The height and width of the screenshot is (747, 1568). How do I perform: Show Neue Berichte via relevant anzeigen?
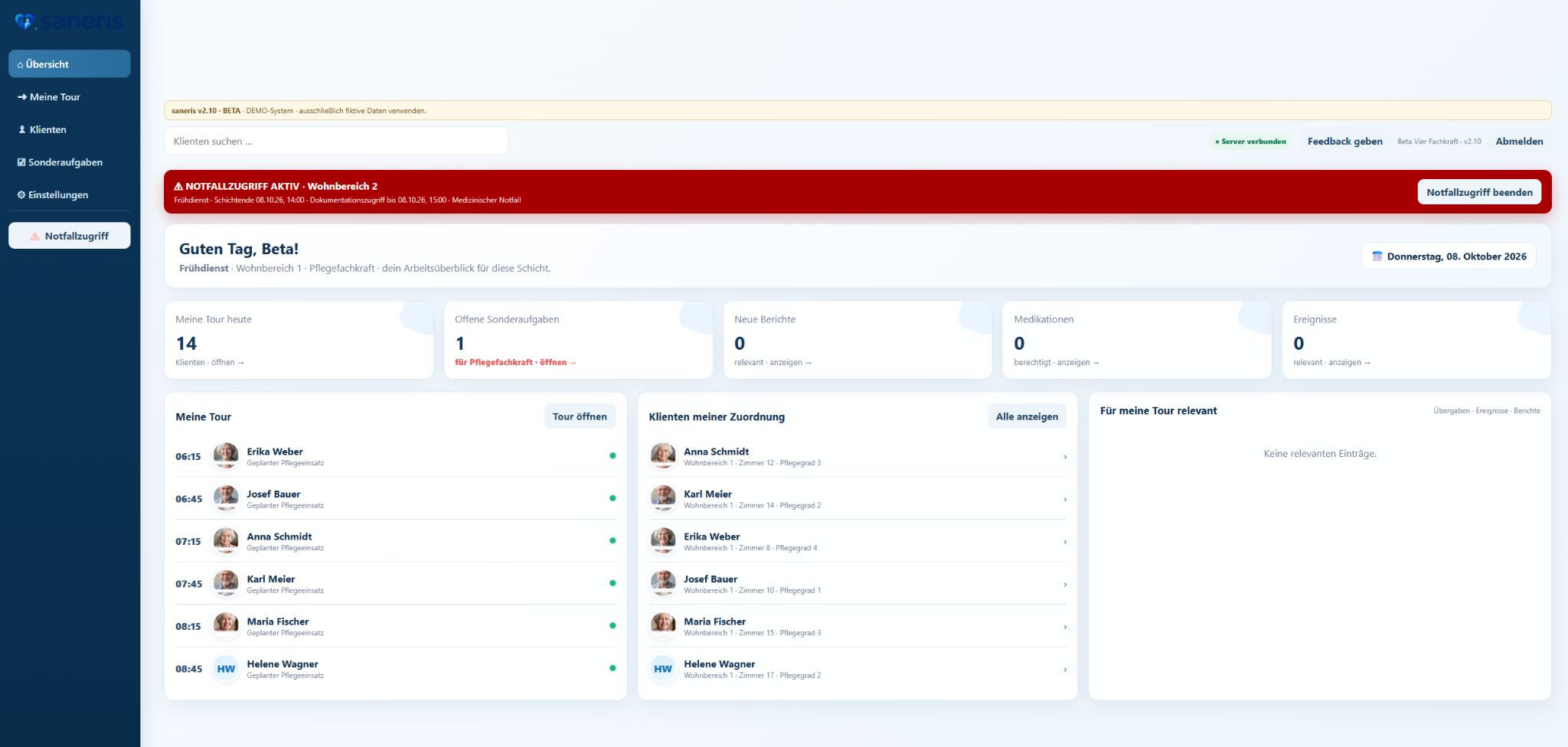click(x=773, y=363)
